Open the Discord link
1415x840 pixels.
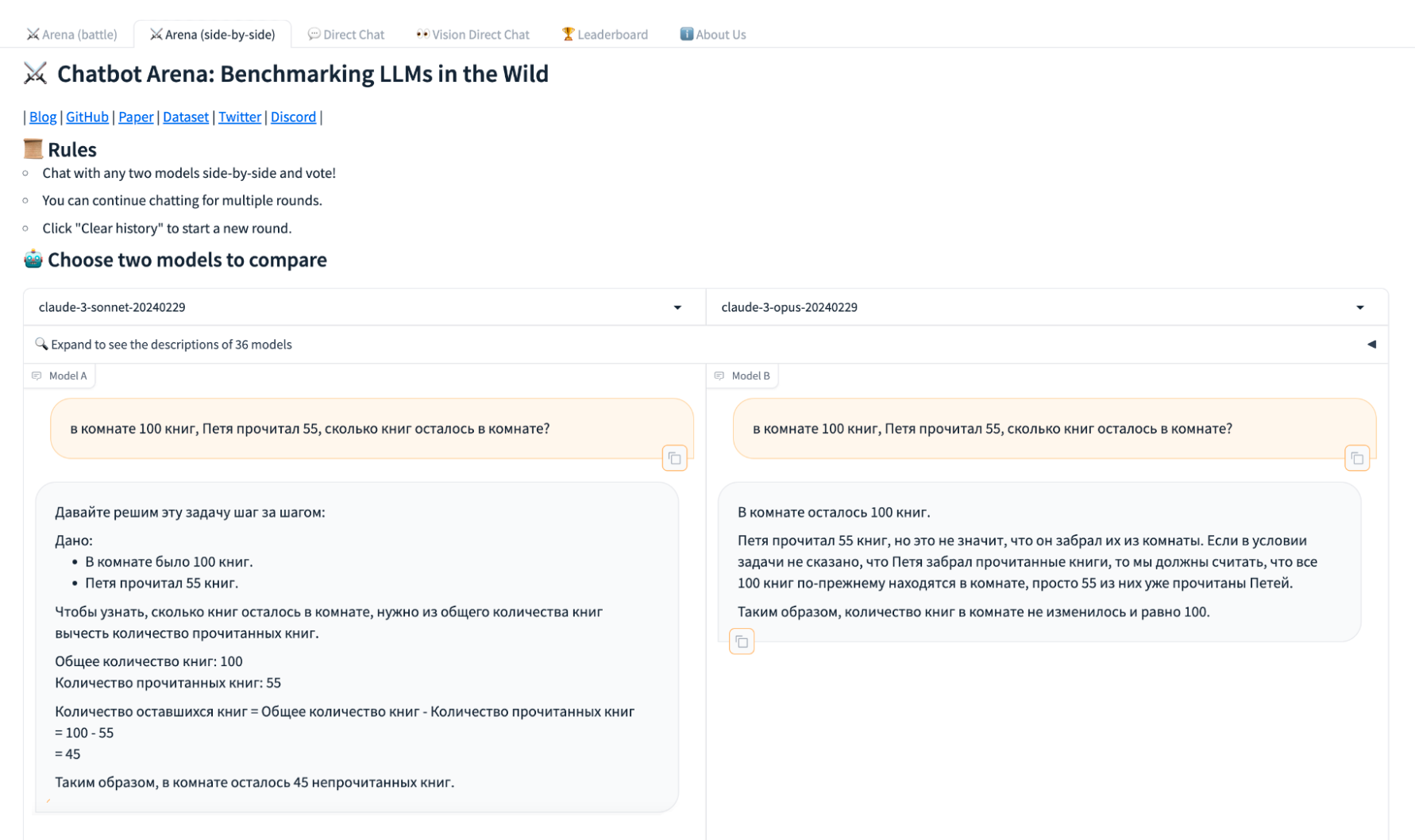293,118
